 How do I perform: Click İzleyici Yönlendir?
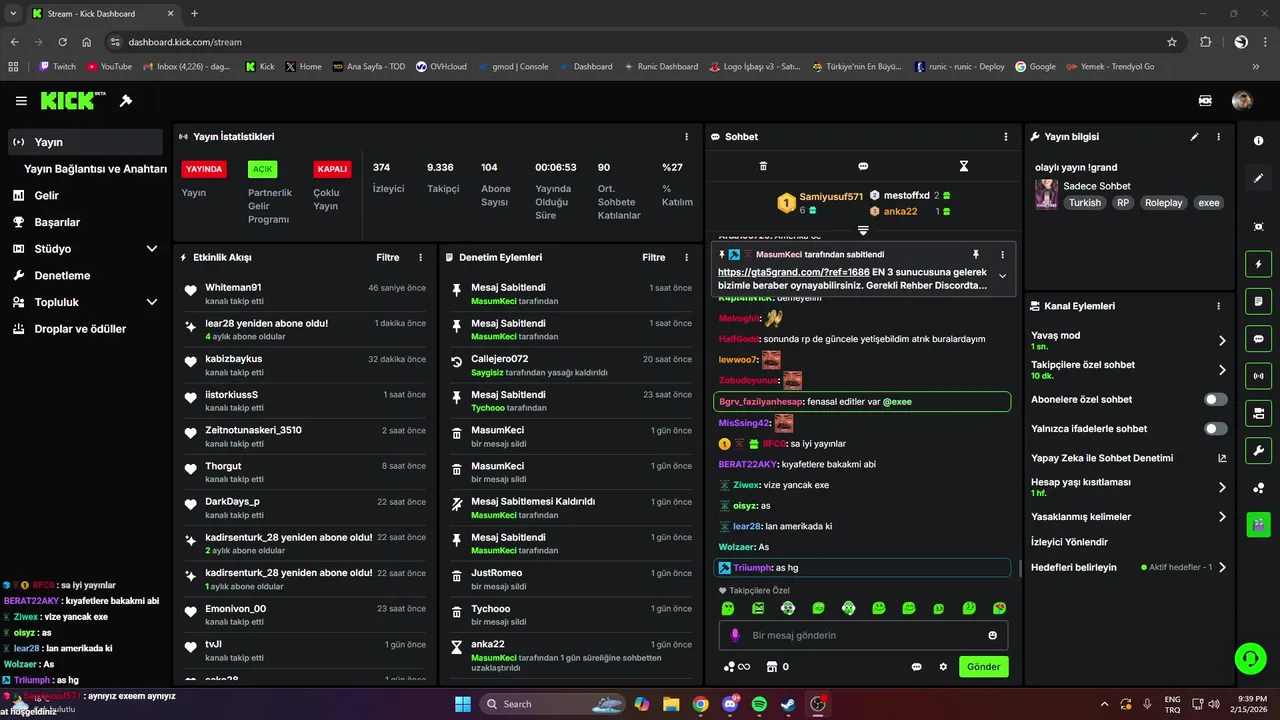point(1069,542)
